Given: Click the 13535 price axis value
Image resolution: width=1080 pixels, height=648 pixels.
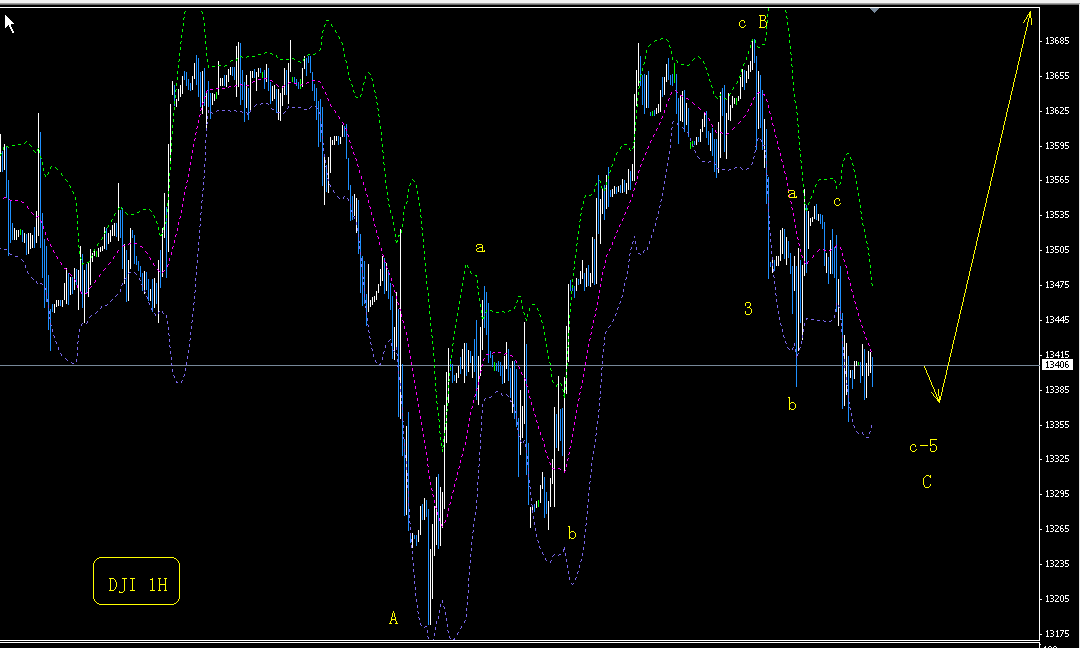Looking at the screenshot, I should coord(1057,215).
